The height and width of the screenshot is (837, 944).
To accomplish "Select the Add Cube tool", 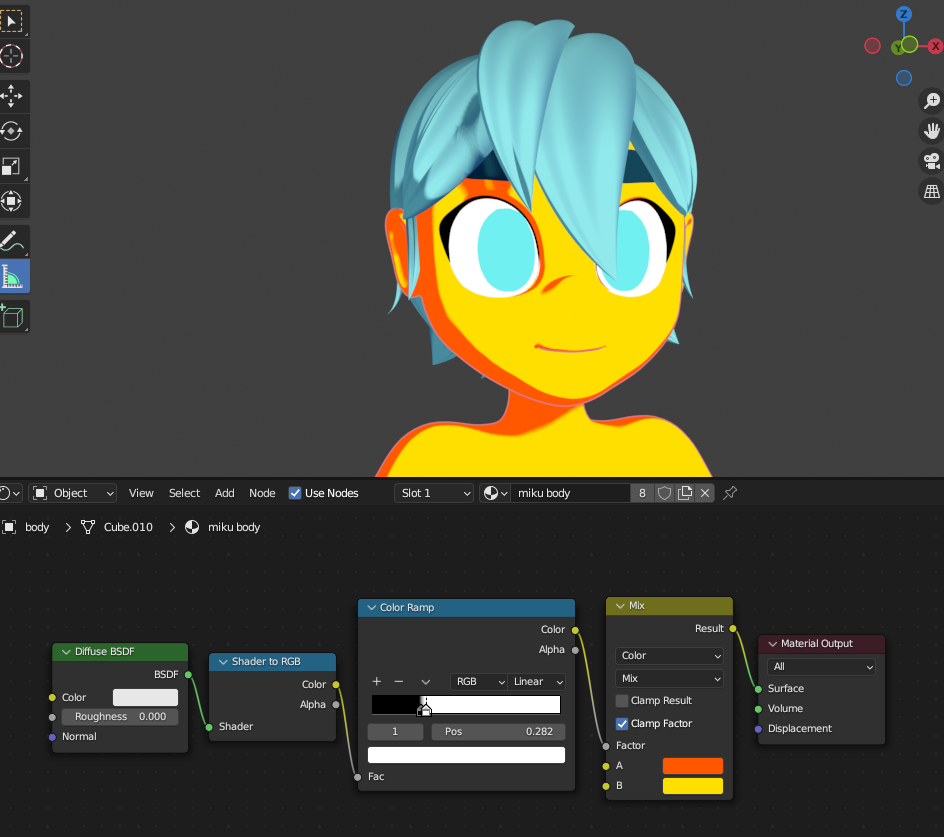I will (x=11, y=316).
